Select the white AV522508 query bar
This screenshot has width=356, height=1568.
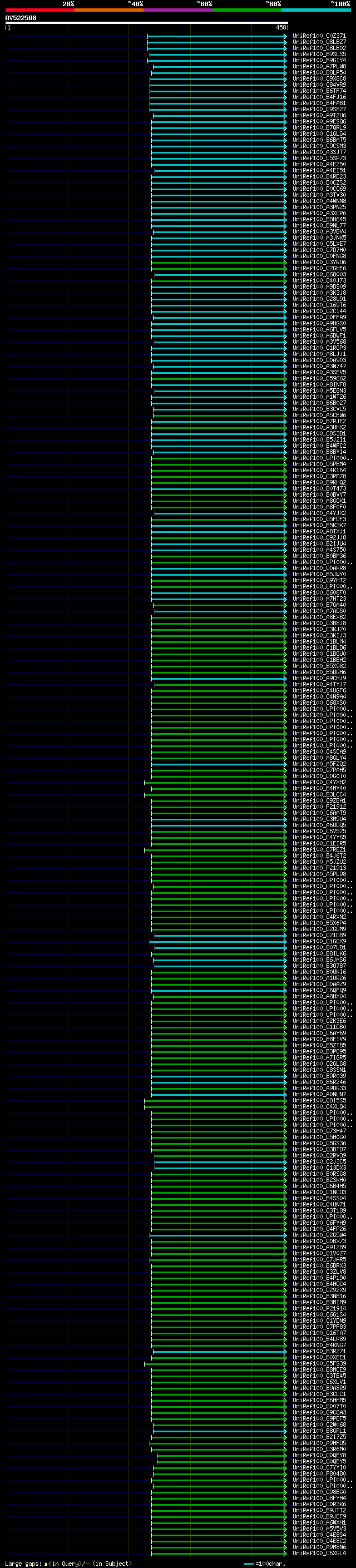pos(147,23)
